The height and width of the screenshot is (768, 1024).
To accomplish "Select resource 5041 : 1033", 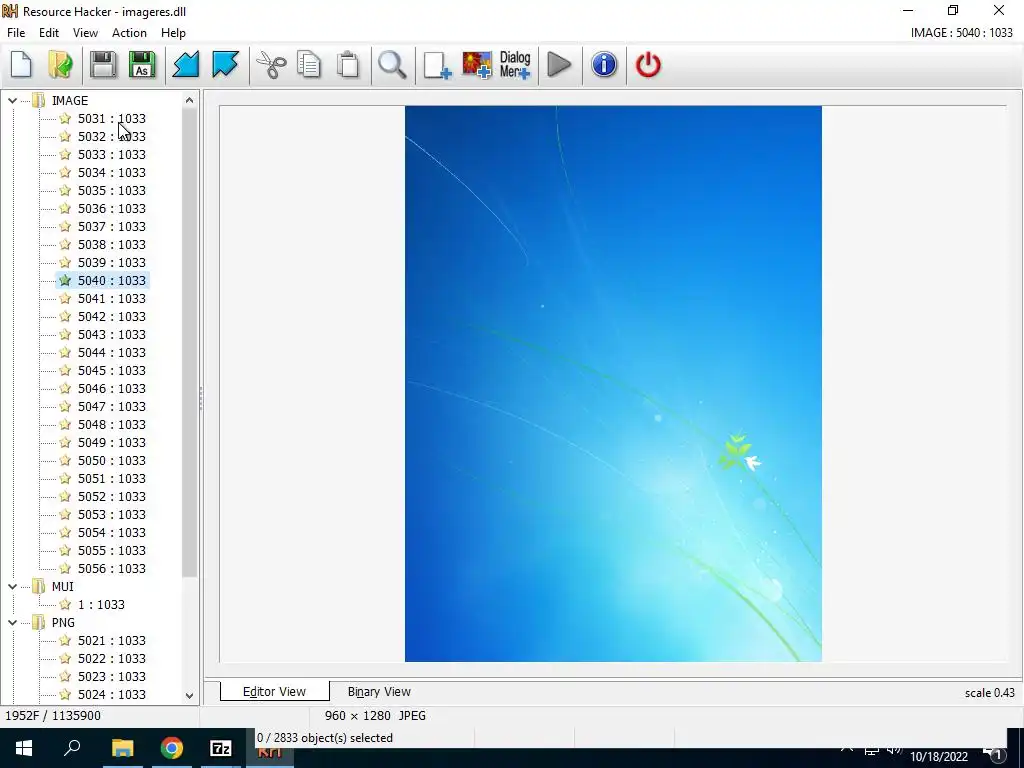I will pyautogui.click(x=112, y=298).
